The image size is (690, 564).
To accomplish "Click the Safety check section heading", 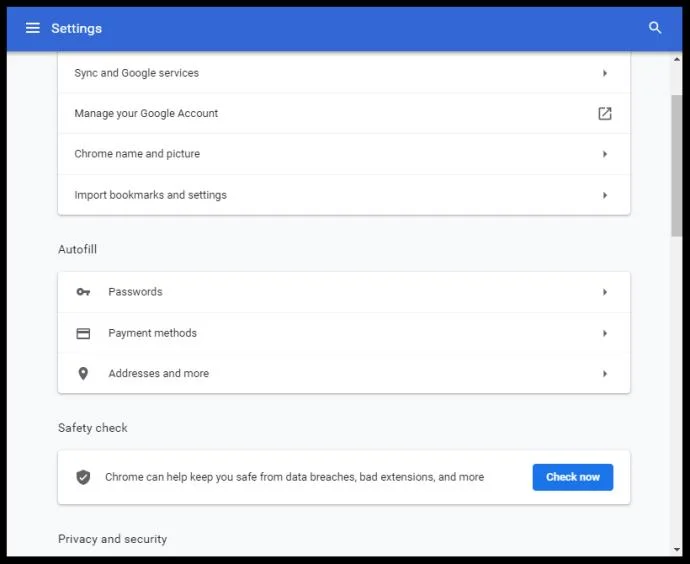I will pos(93,428).
